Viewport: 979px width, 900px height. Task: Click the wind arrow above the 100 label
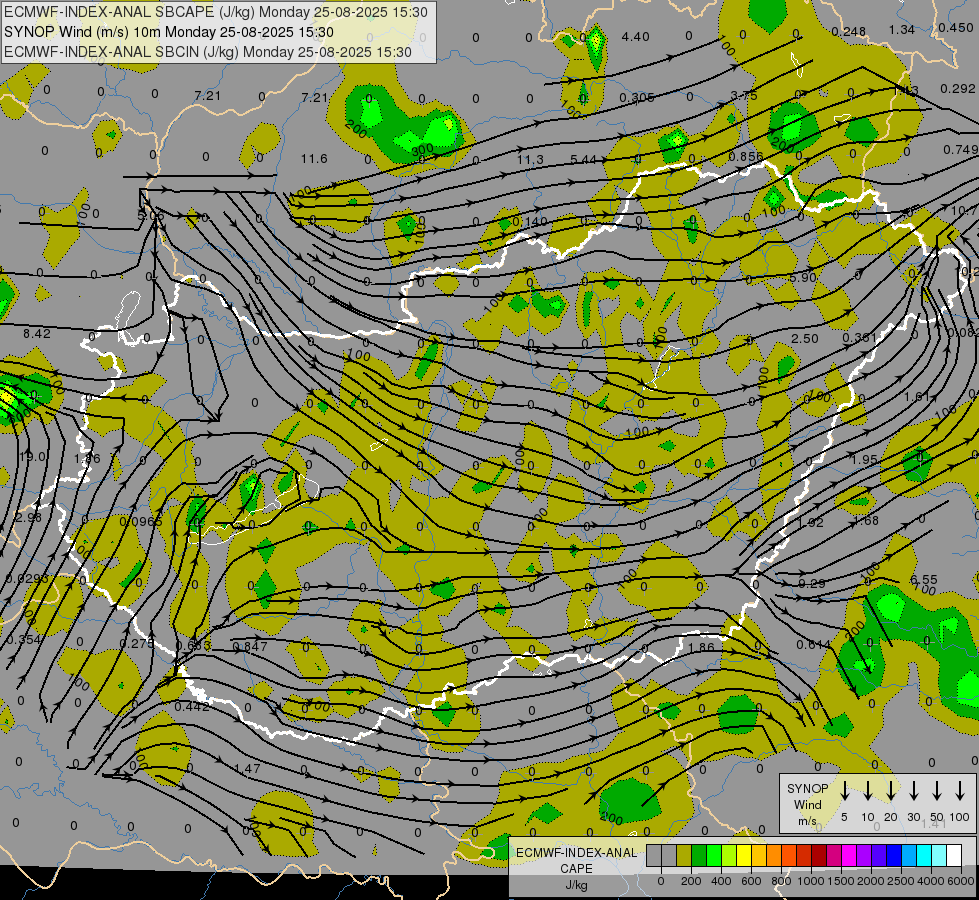pyautogui.click(x=960, y=791)
